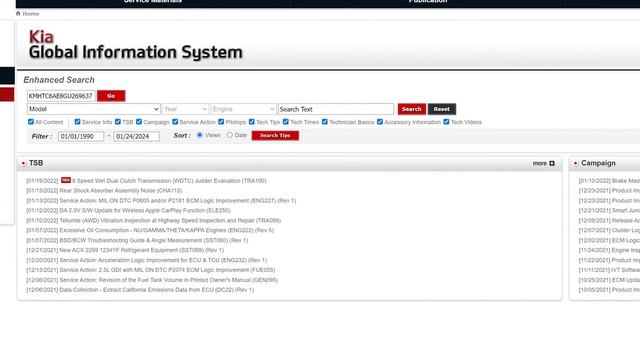Viewport: 640px width, 360px height.
Task: Click the black Reset button
Action: (442, 109)
